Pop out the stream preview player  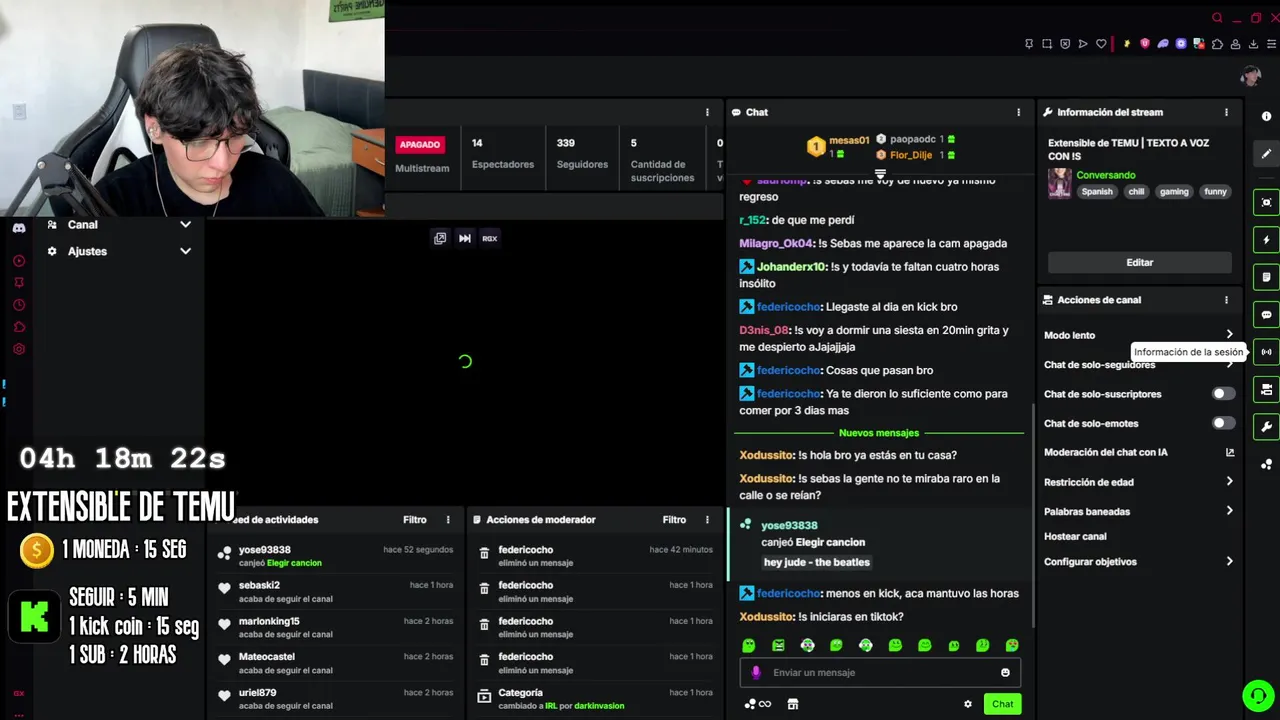[x=440, y=238]
